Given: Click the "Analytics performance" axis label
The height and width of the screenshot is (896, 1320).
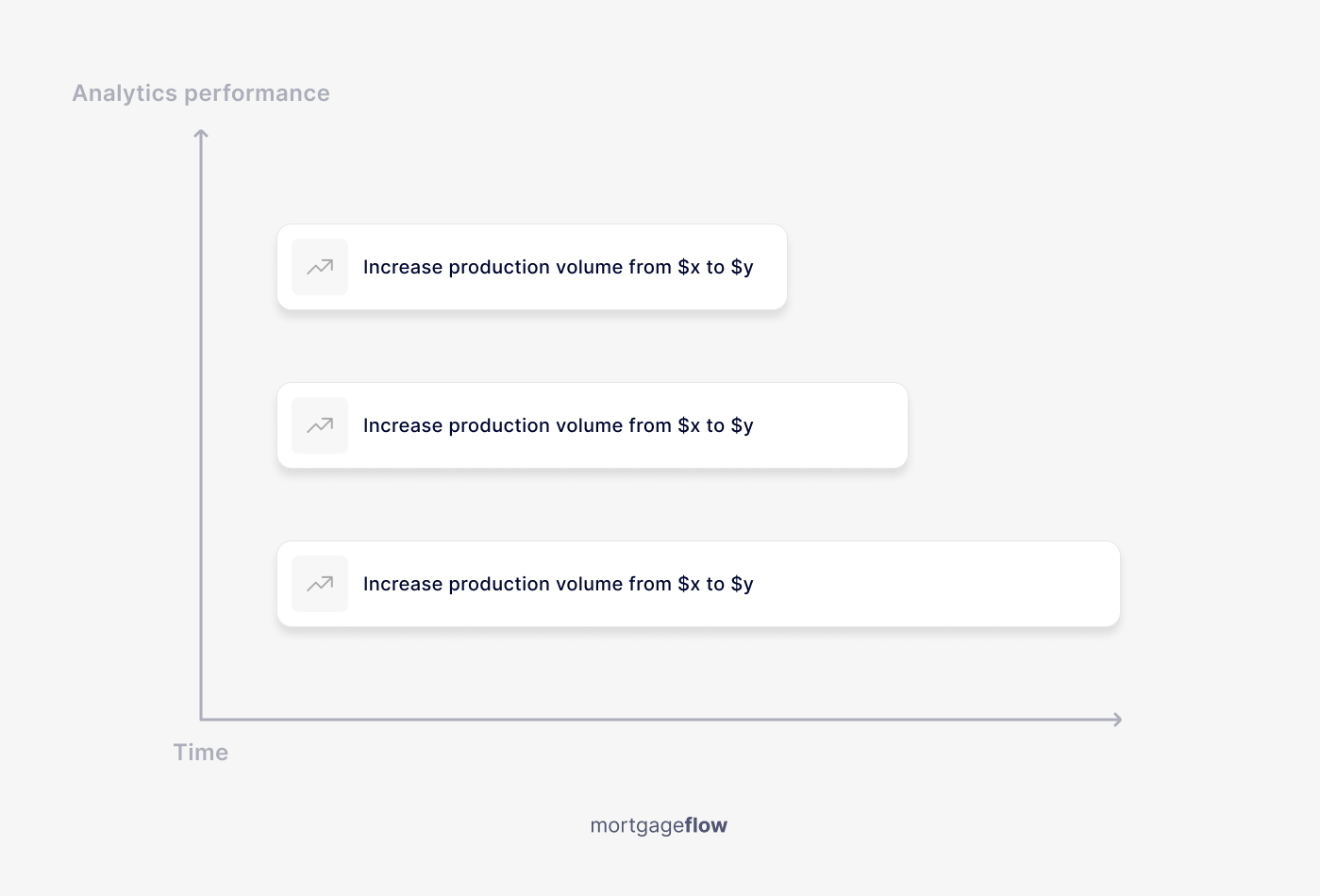Looking at the screenshot, I should coord(201,93).
